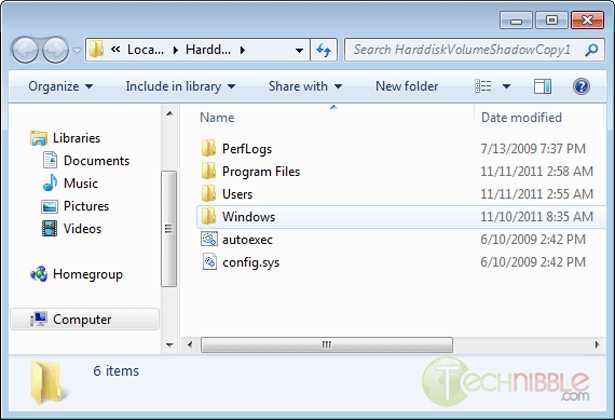The height and width of the screenshot is (420, 615).
Task: Expand the address bar history dropdown
Action: pos(300,49)
